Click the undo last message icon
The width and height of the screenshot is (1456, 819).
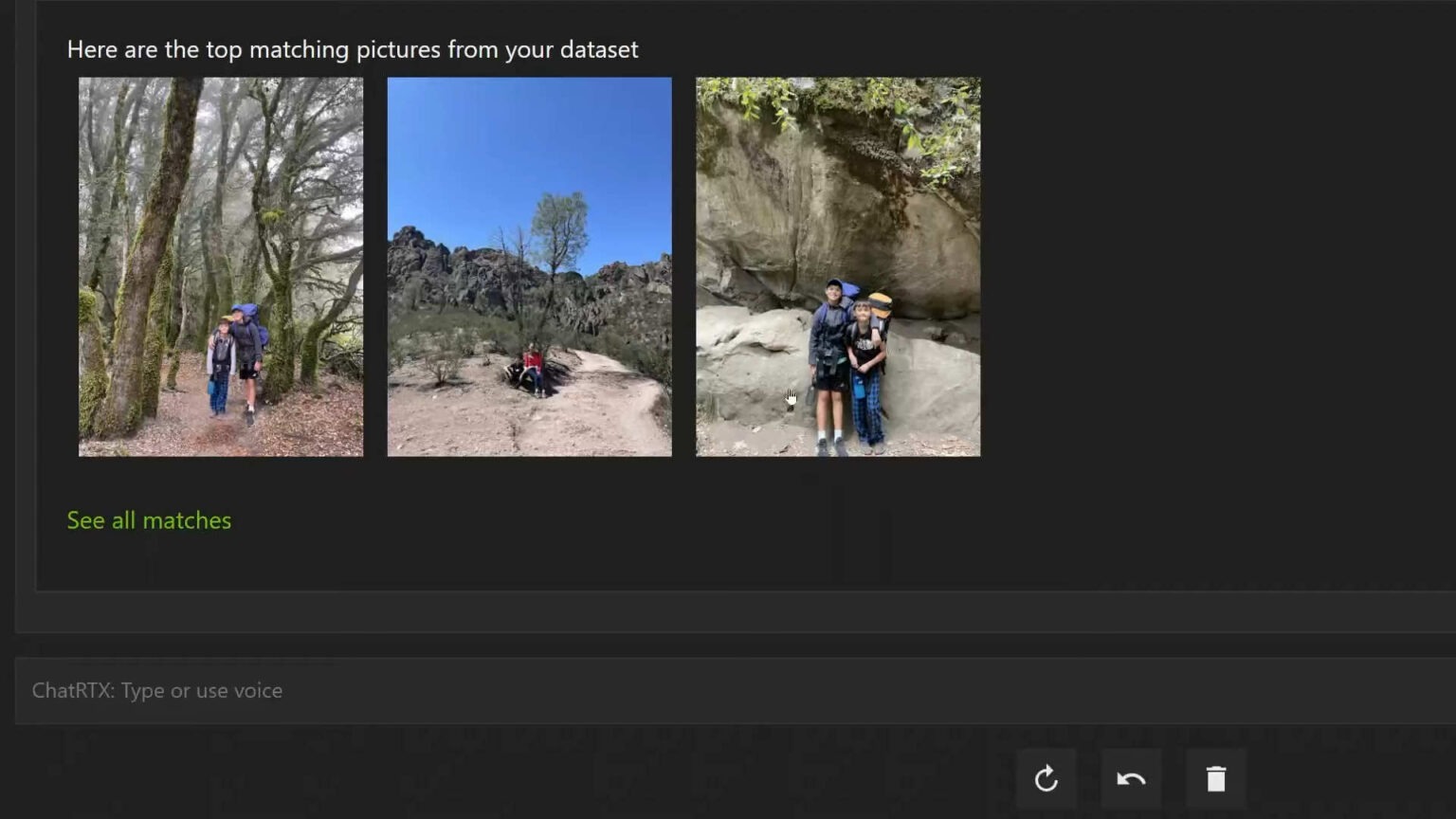pyautogui.click(x=1131, y=779)
